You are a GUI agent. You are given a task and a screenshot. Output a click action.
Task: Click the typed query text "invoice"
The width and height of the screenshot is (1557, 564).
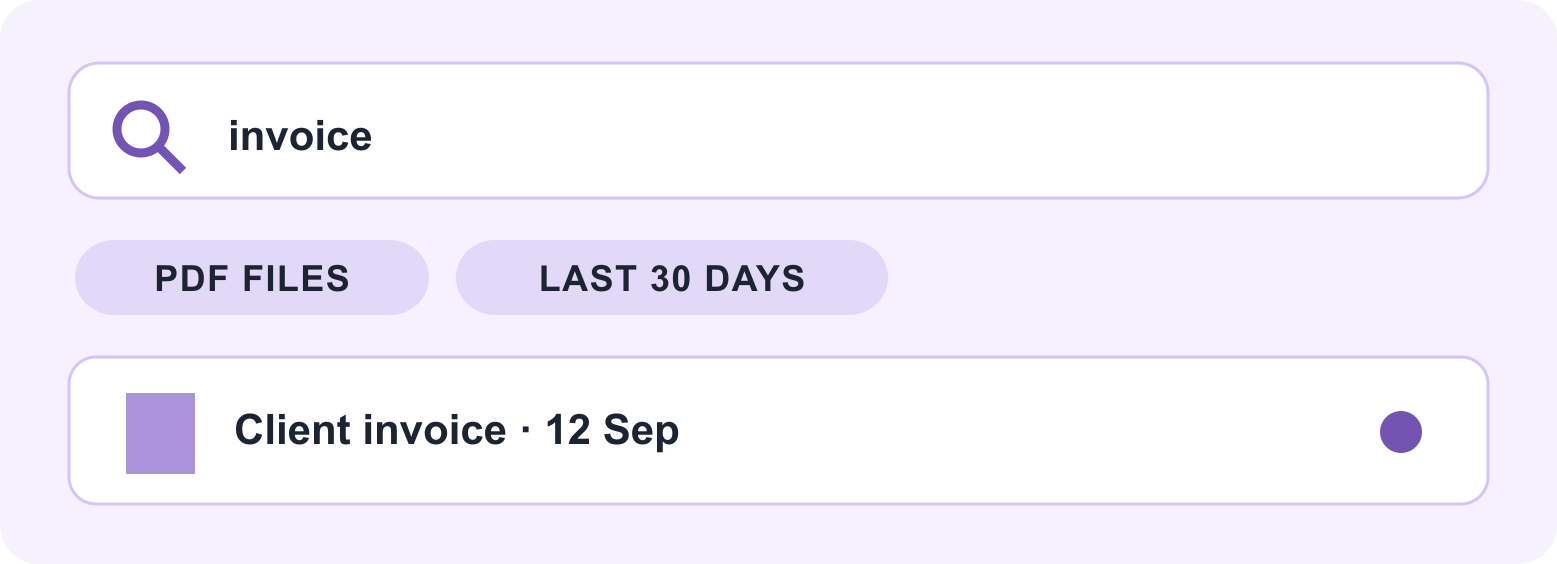(301, 136)
